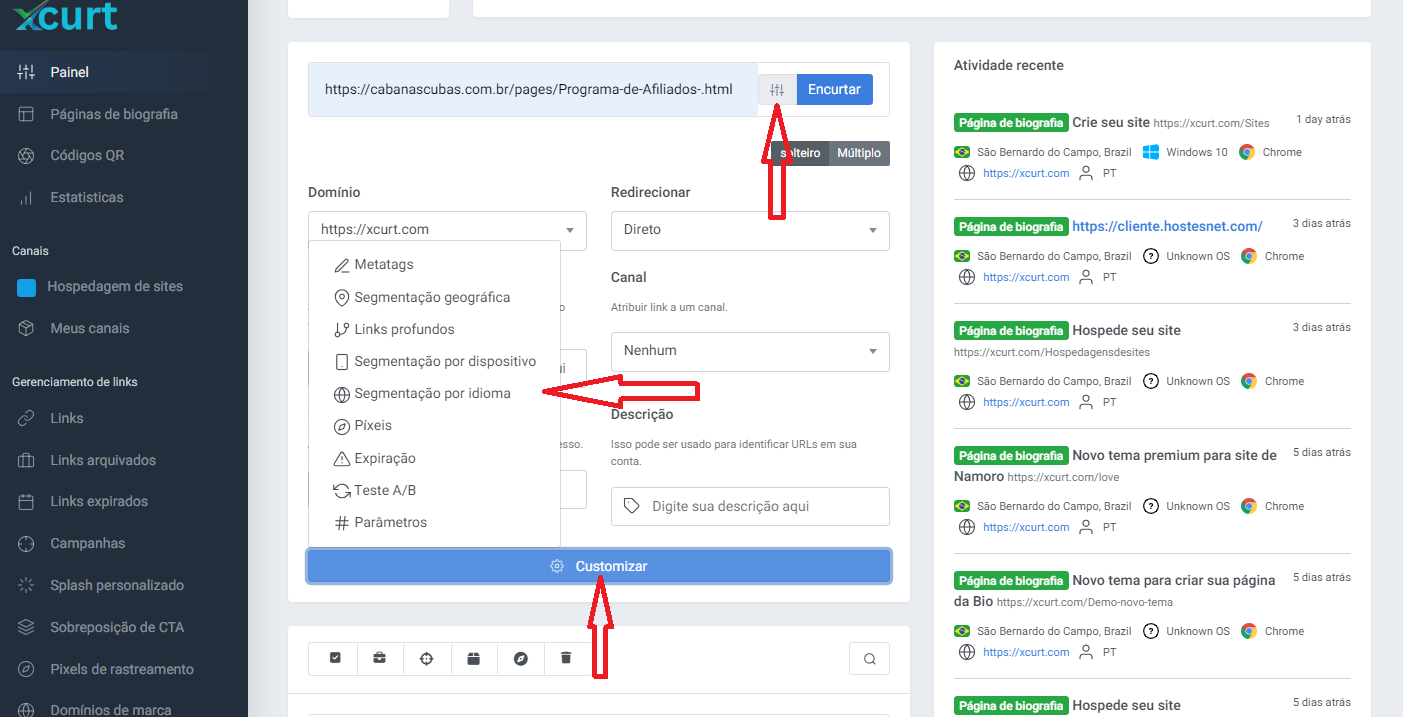The width and height of the screenshot is (1403, 717).
Task: Open the cliente.hostesnet.com activity link
Action: 1167,226
